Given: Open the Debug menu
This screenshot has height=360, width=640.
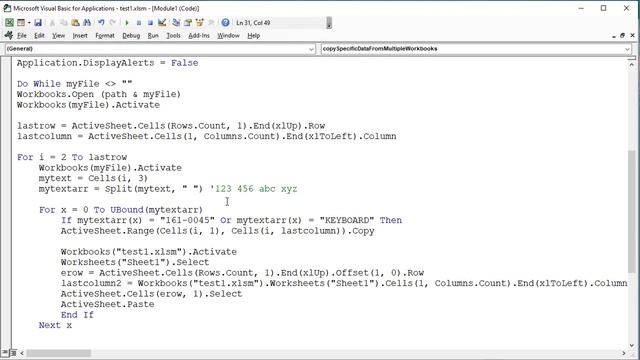Looking at the screenshot, I should (131, 36).
